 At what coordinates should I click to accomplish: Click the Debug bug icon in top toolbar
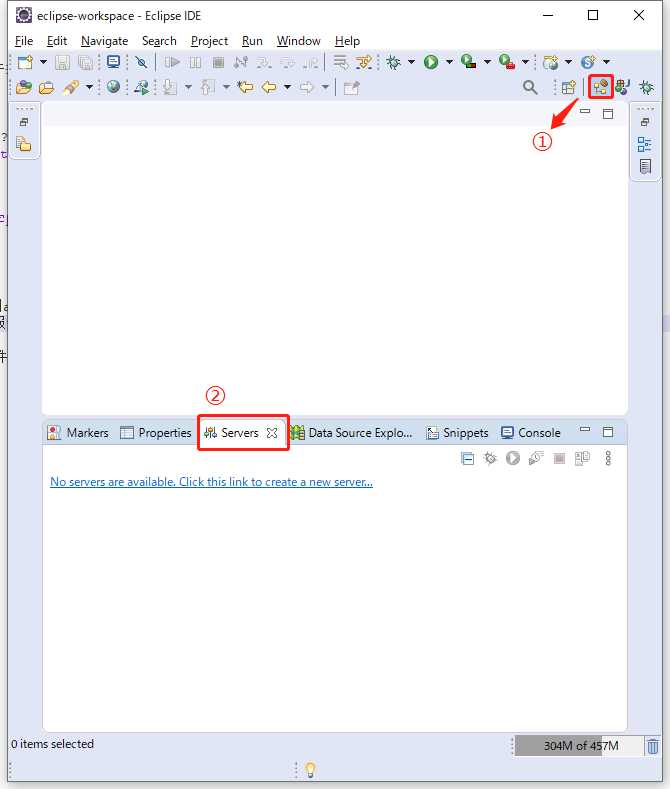point(393,62)
